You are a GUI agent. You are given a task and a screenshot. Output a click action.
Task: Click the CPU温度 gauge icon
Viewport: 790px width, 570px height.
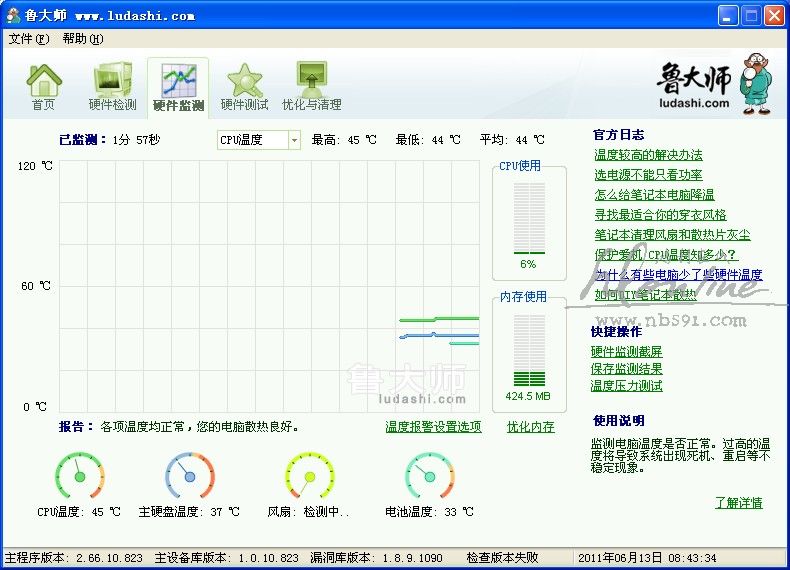(80, 476)
